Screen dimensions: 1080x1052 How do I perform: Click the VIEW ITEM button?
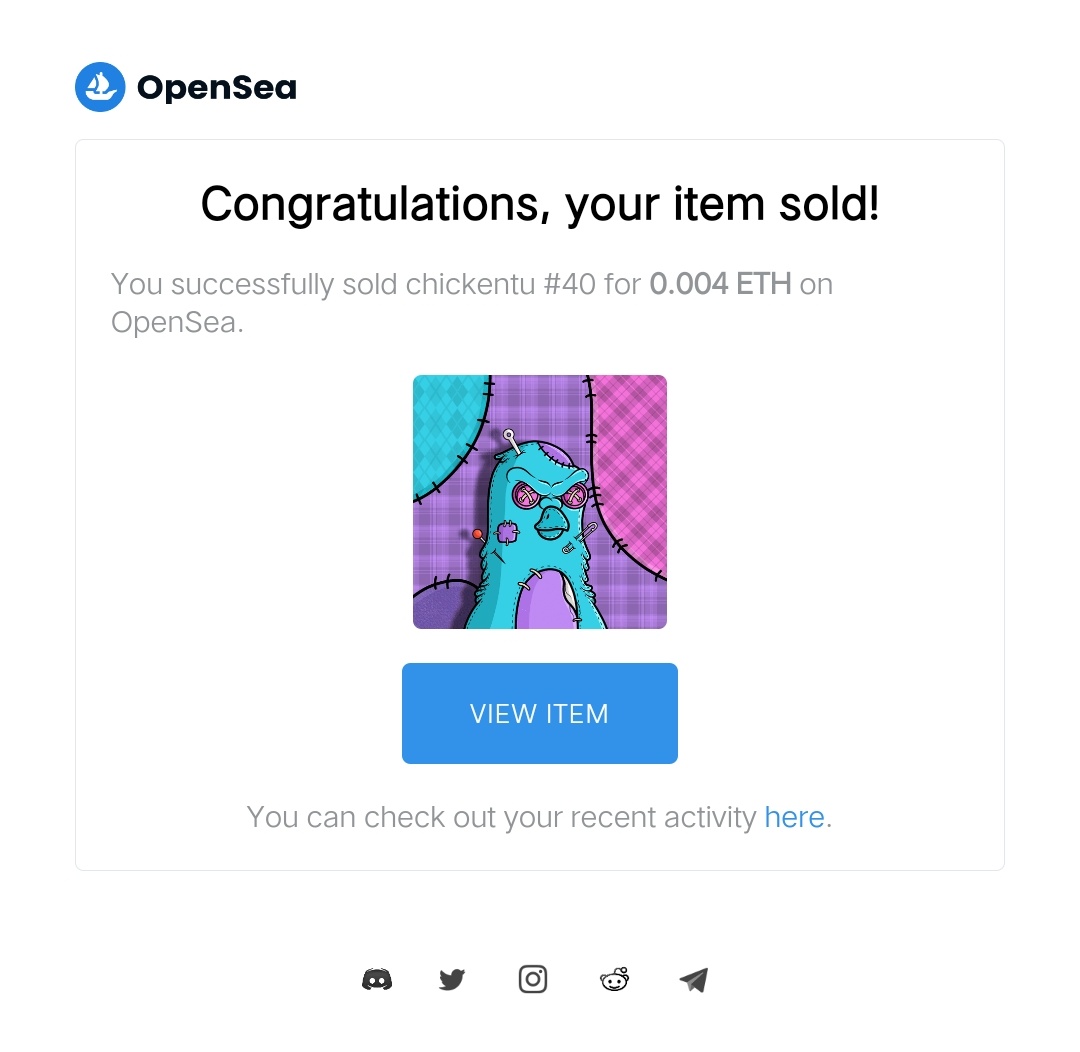[x=539, y=713]
